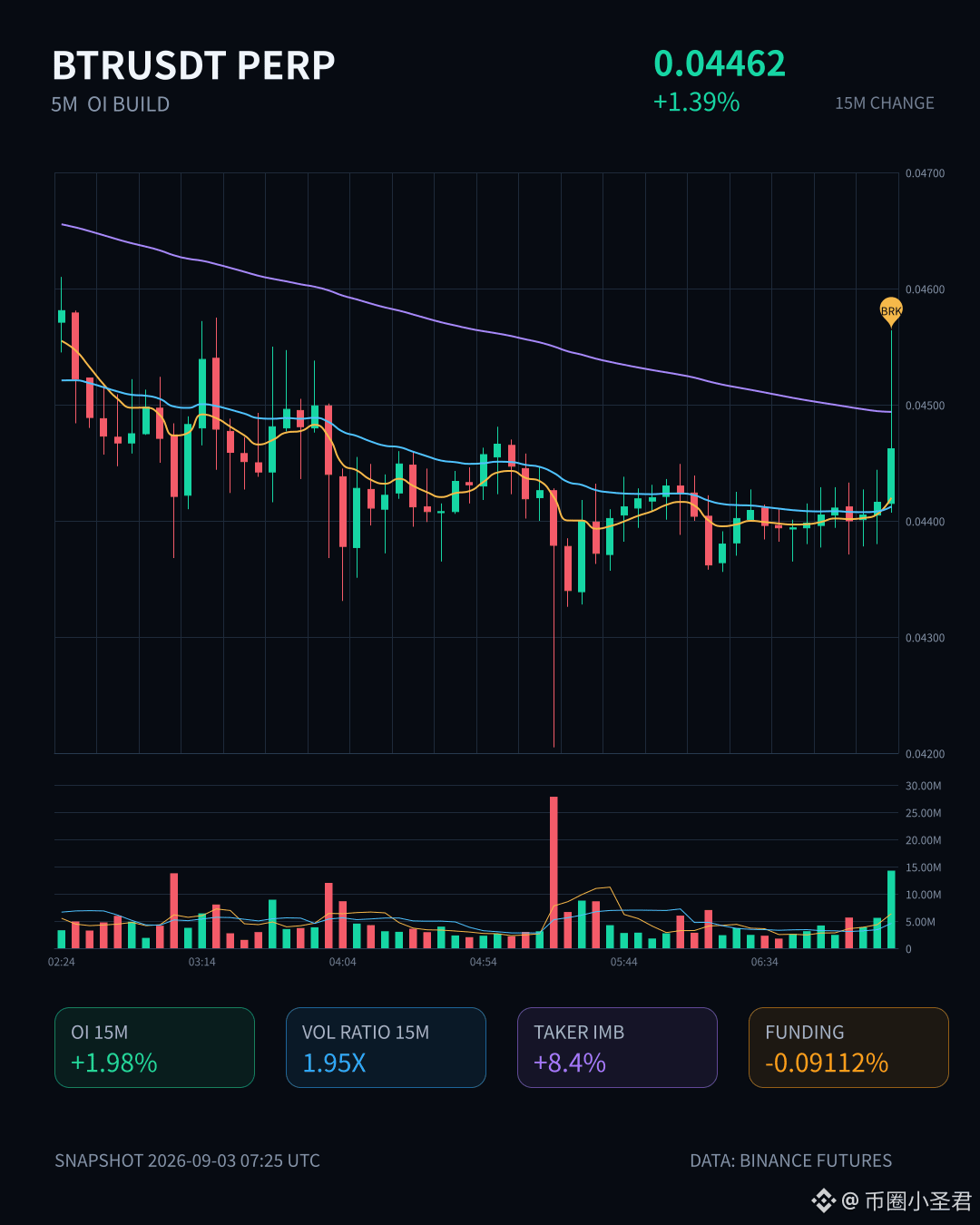The image size is (980, 1225).
Task: Click the BRK breakout marker pin
Action: point(891,311)
